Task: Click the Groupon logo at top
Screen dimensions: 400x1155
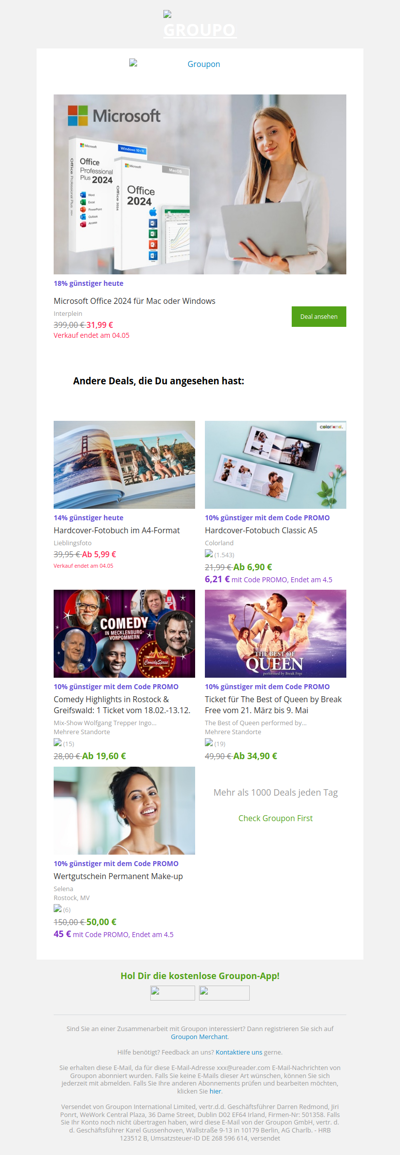Action: click(x=200, y=25)
